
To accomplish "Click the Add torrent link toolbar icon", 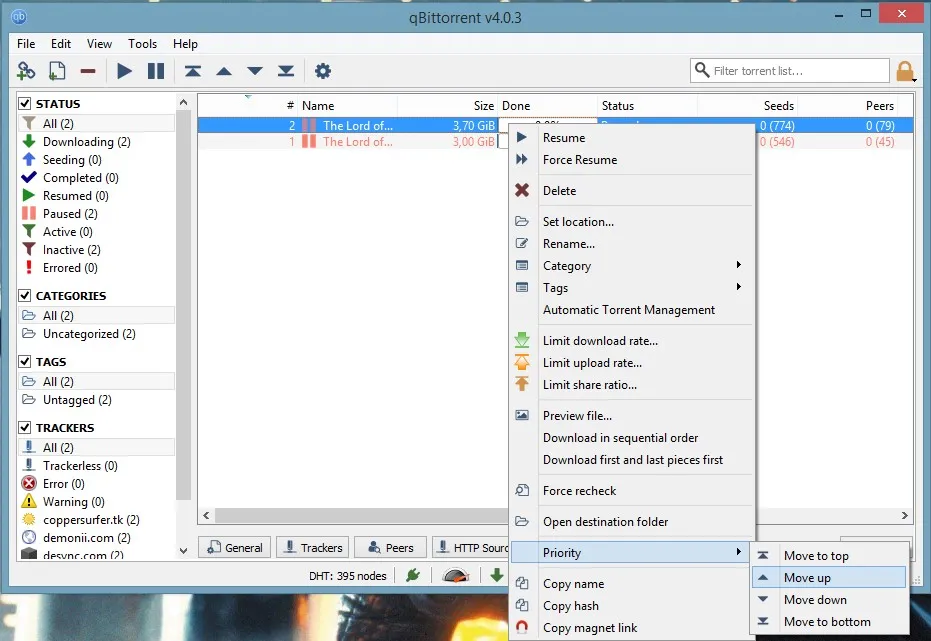I will click(x=26, y=71).
